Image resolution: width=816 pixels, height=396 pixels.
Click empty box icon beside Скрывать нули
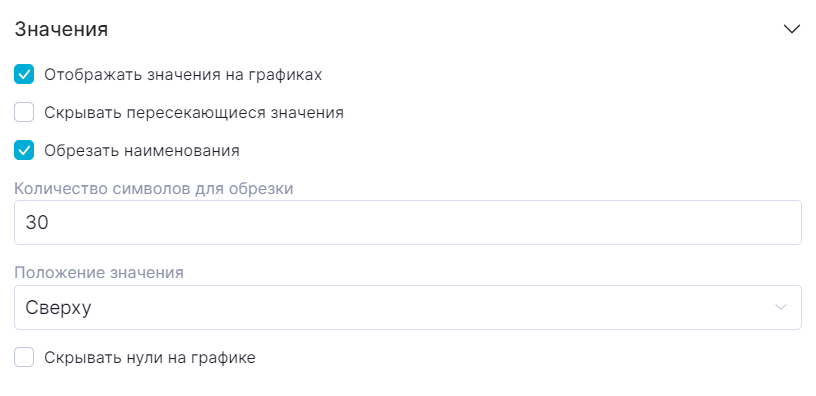(24, 357)
